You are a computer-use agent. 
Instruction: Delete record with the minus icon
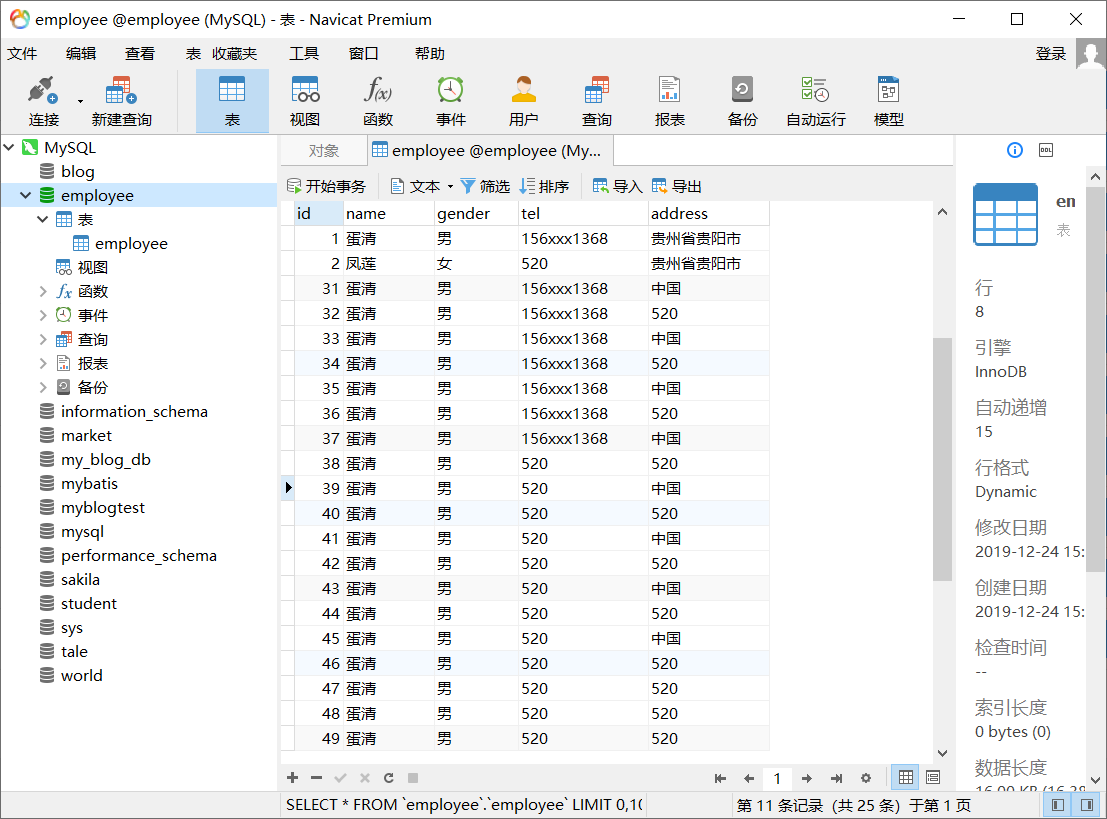316,777
